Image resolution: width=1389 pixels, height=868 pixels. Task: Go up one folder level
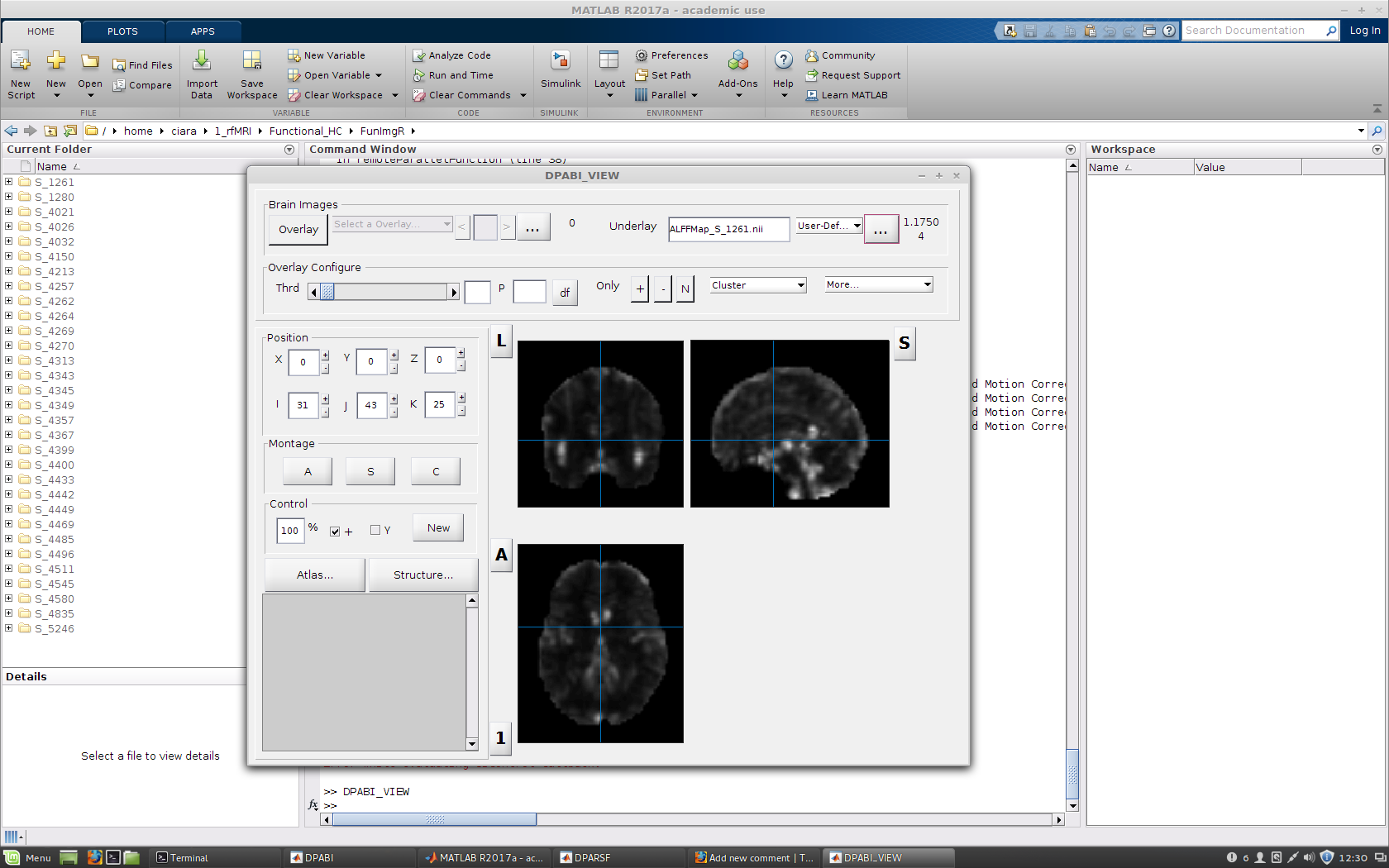click(50, 131)
